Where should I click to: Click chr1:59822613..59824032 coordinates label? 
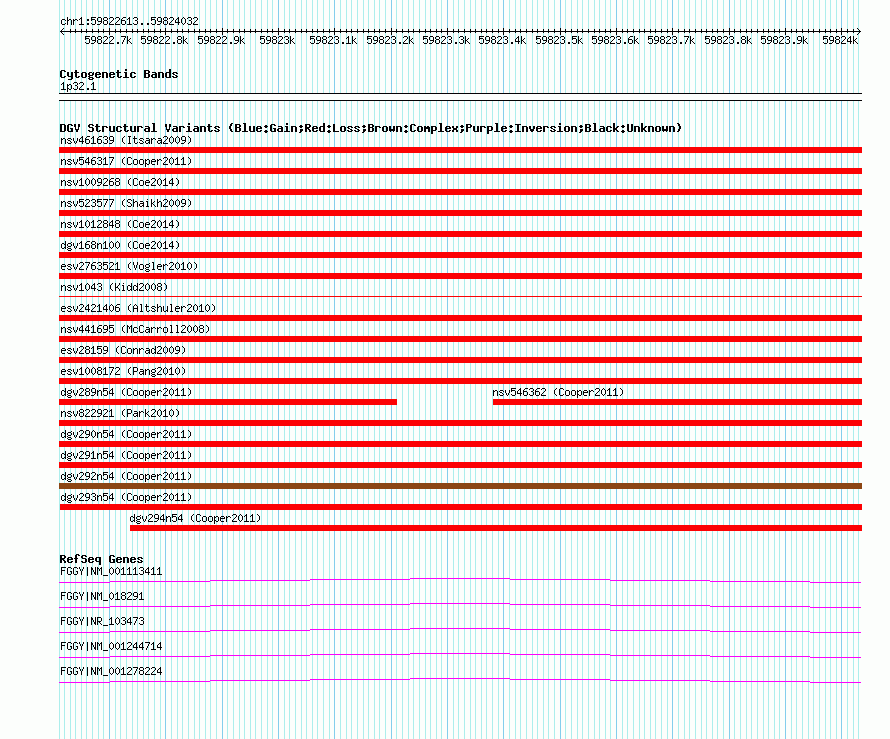coord(129,22)
